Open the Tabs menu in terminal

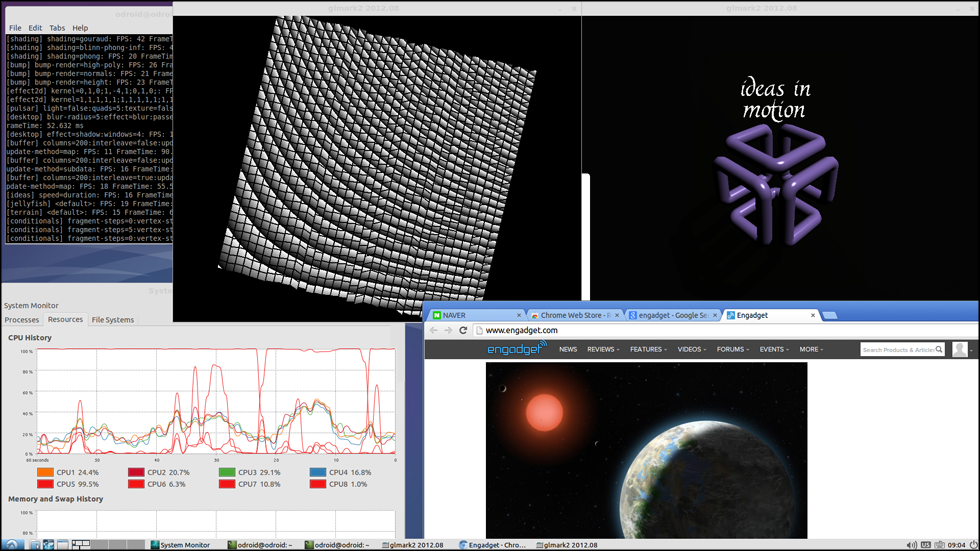point(57,28)
